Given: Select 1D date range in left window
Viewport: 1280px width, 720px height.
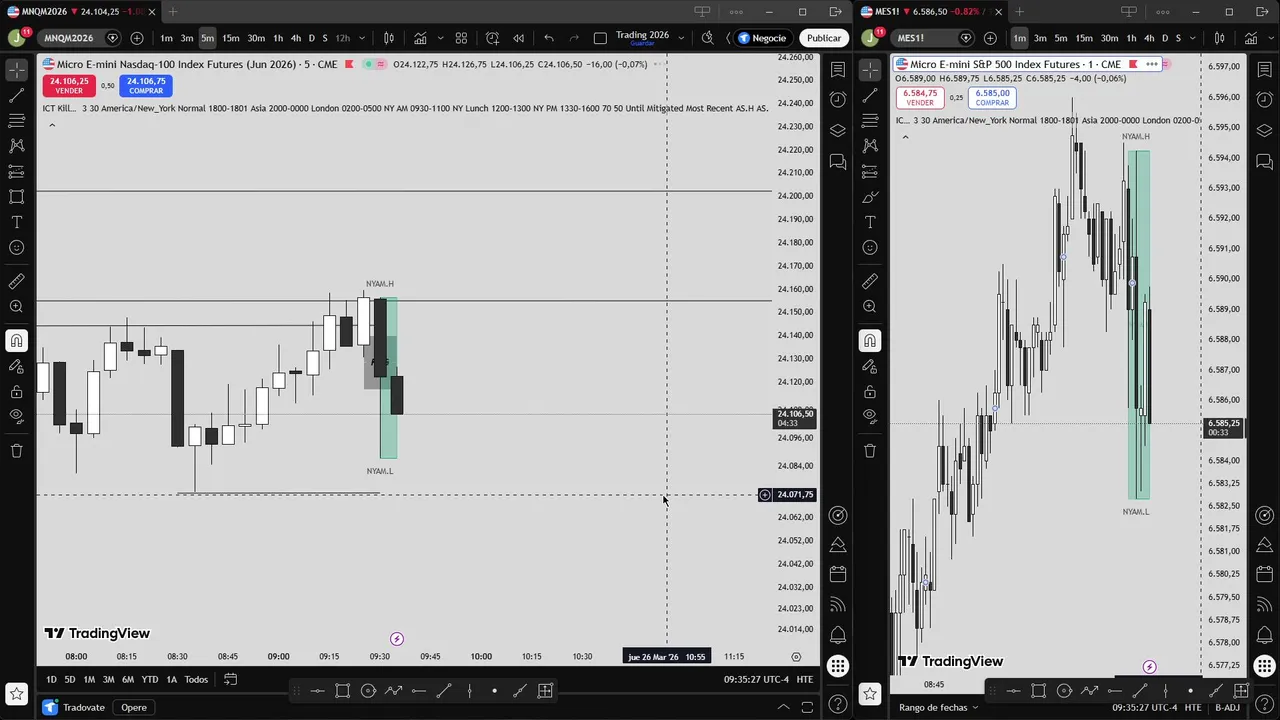Looking at the screenshot, I should pos(51,680).
